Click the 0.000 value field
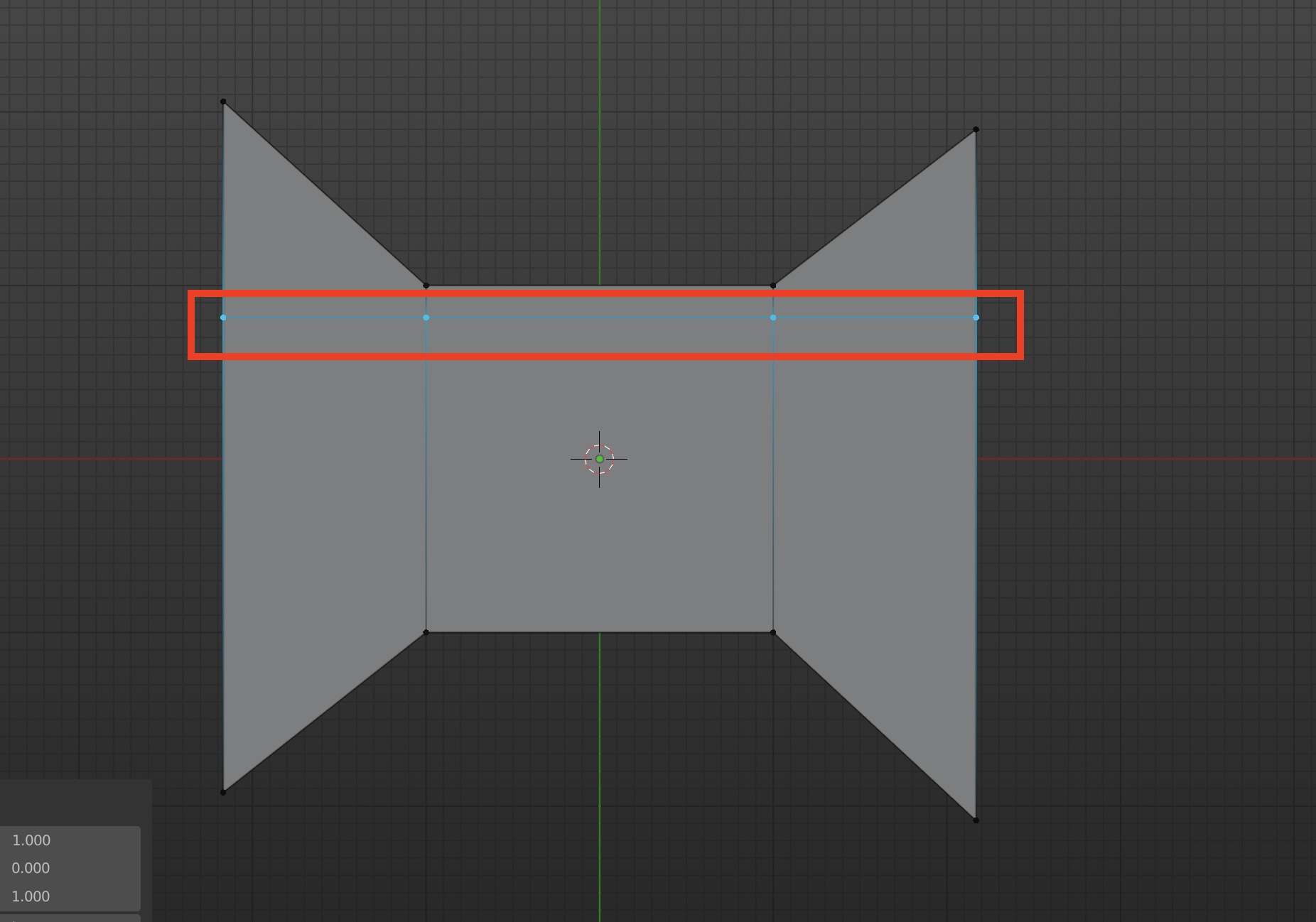This screenshot has height=922, width=1316. pyautogui.click(x=71, y=868)
